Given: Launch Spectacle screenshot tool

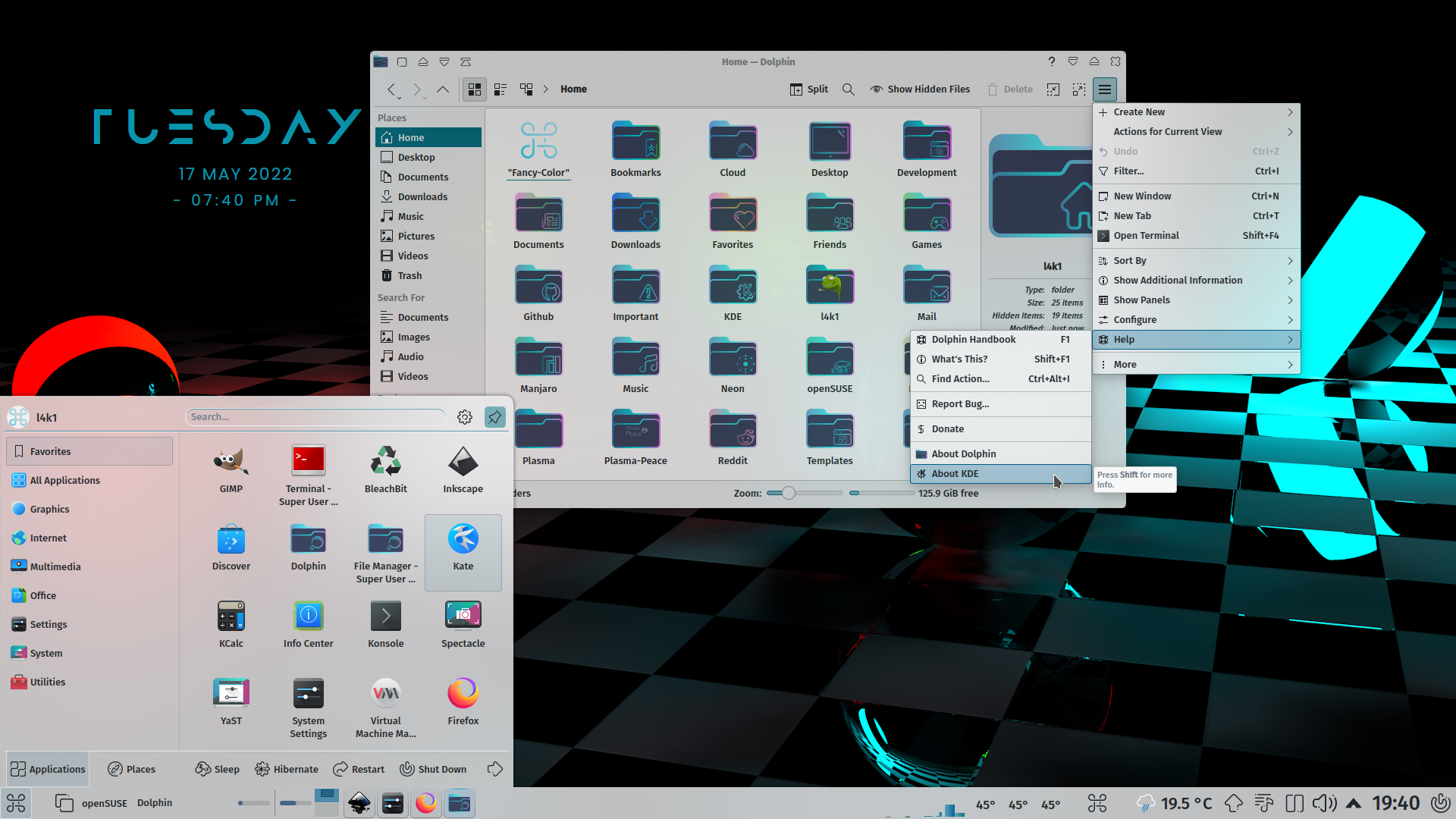Looking at the screenshot, I should 463,626.
